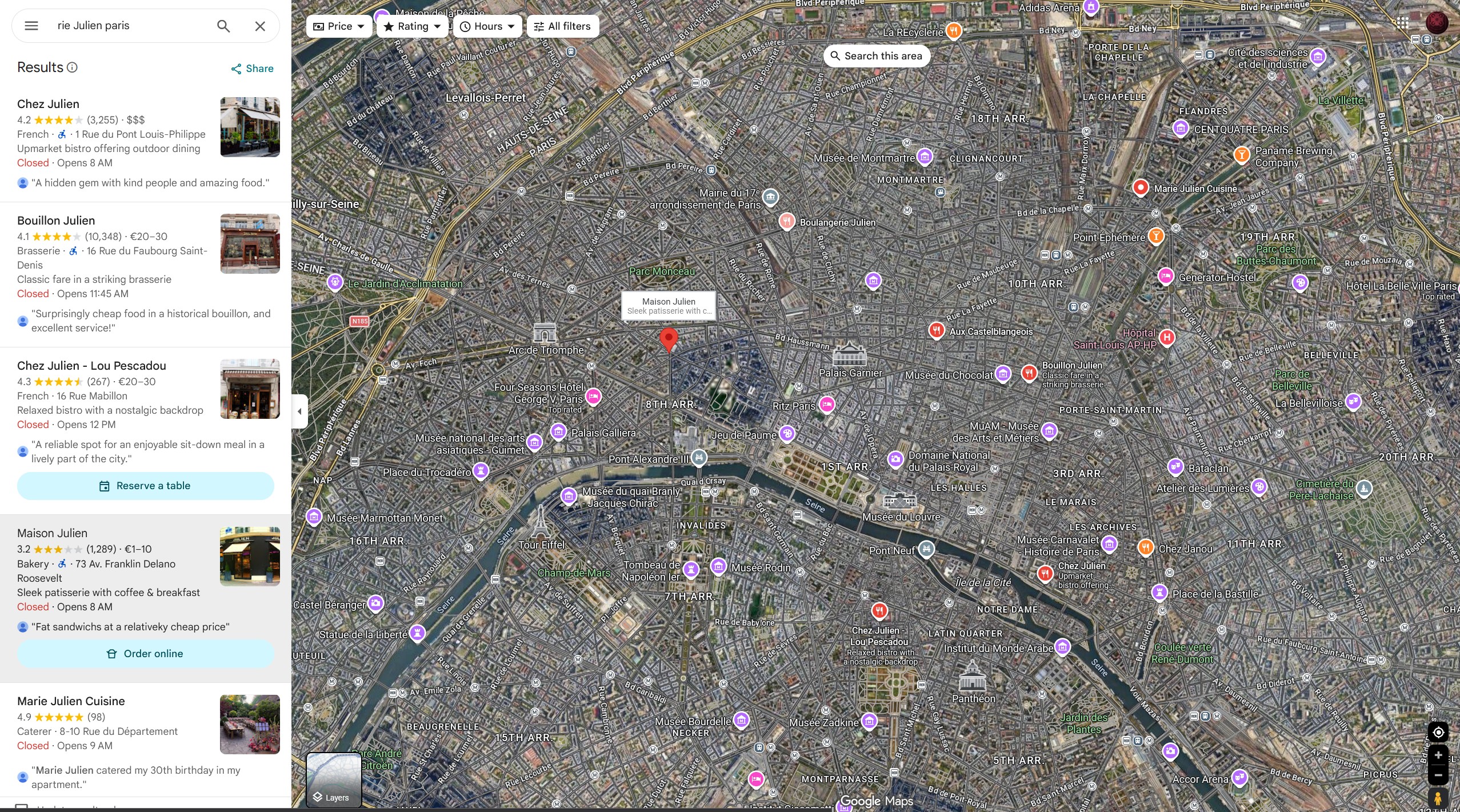
Task: Click the Chez Julien pin near Marais
Action: point(1045,573)
